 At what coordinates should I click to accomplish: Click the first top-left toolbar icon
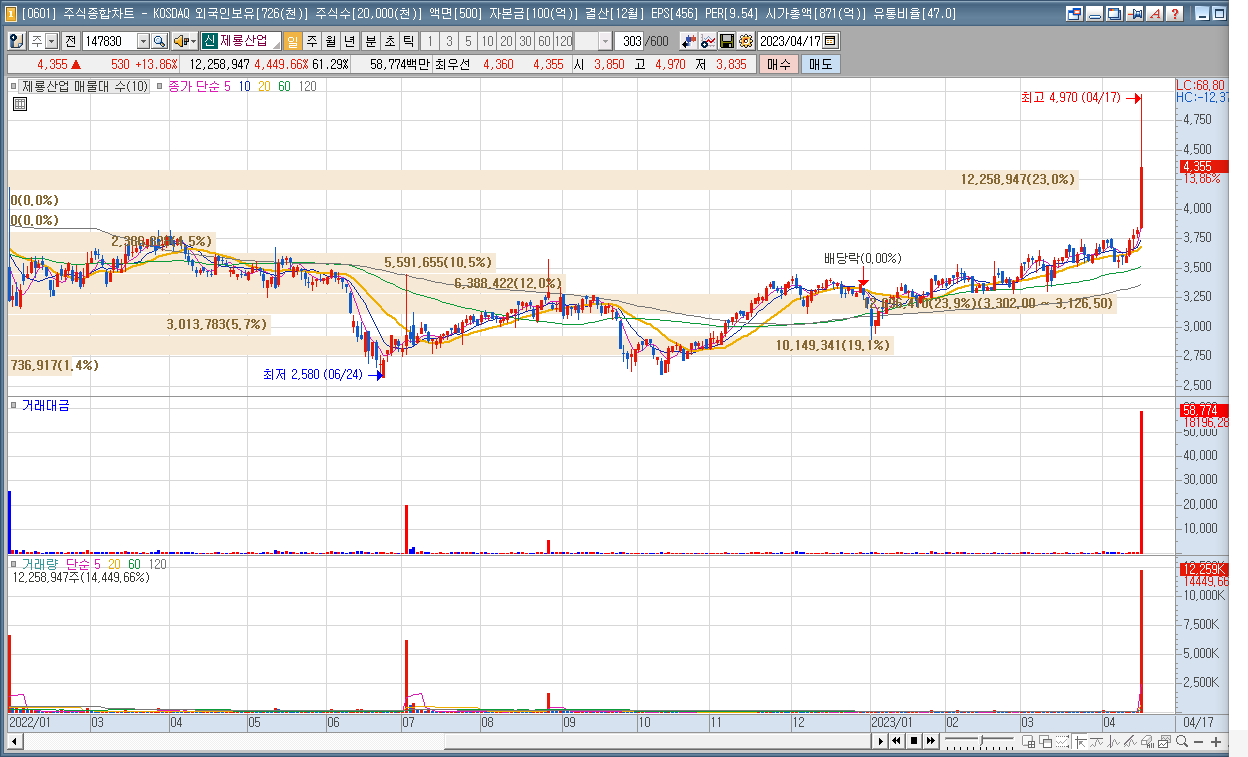pyautogui.click(x=16, y=41)
